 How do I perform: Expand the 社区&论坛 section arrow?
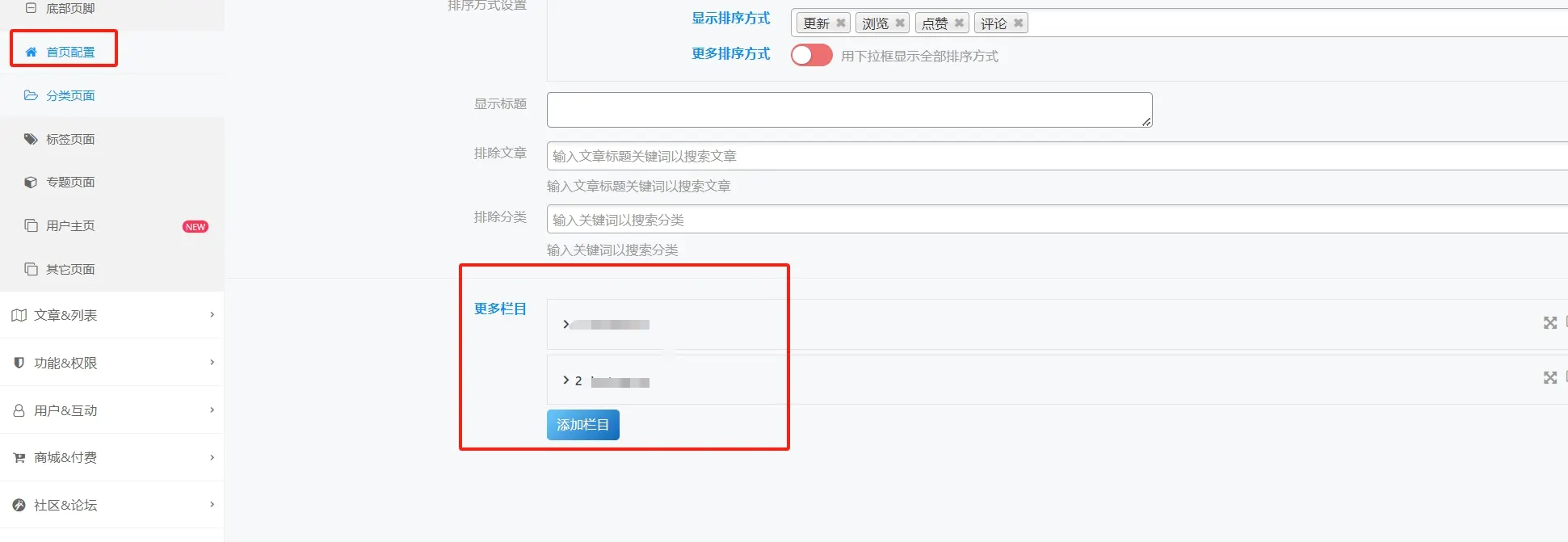point(212,505)
